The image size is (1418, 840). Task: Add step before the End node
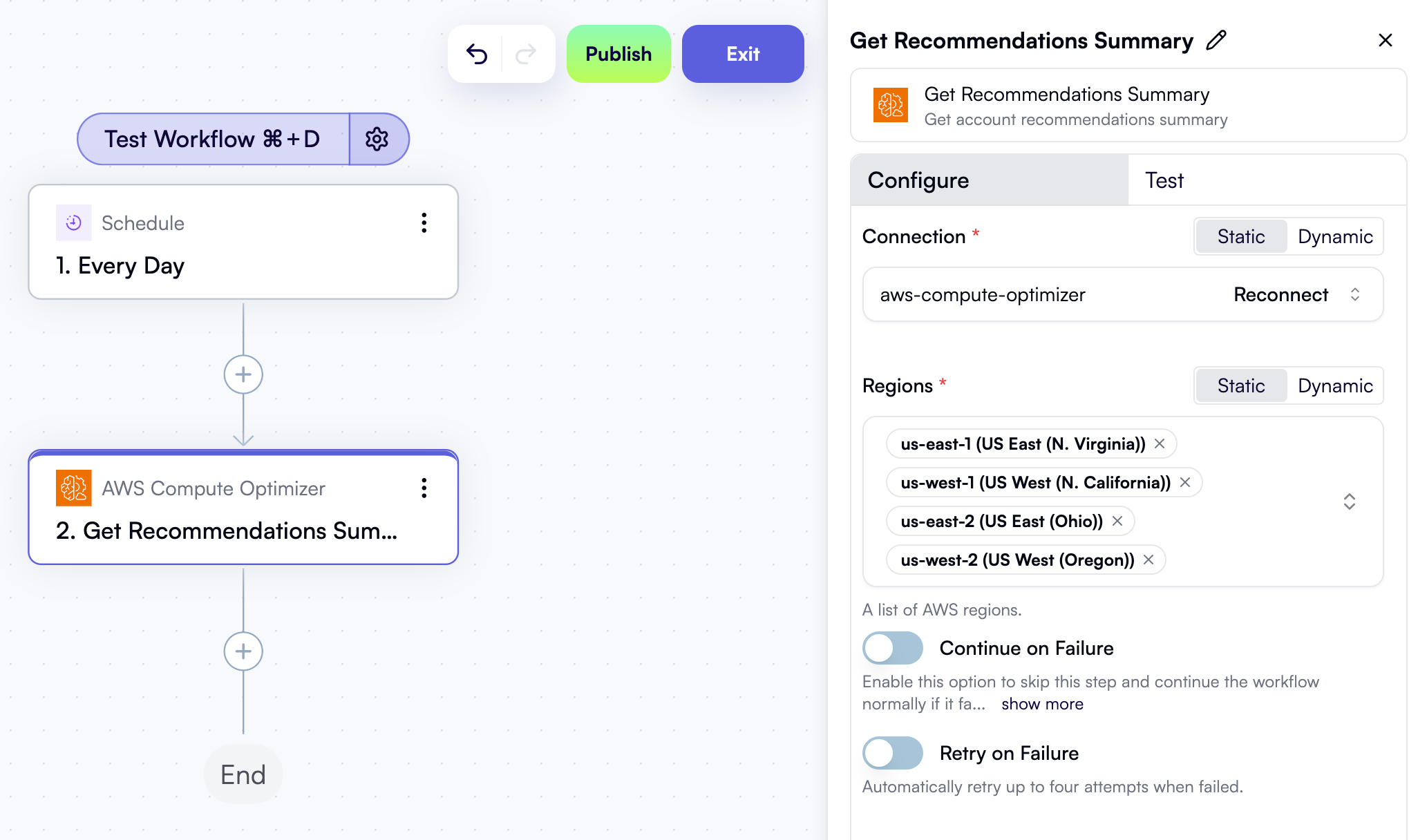(243, 651)
